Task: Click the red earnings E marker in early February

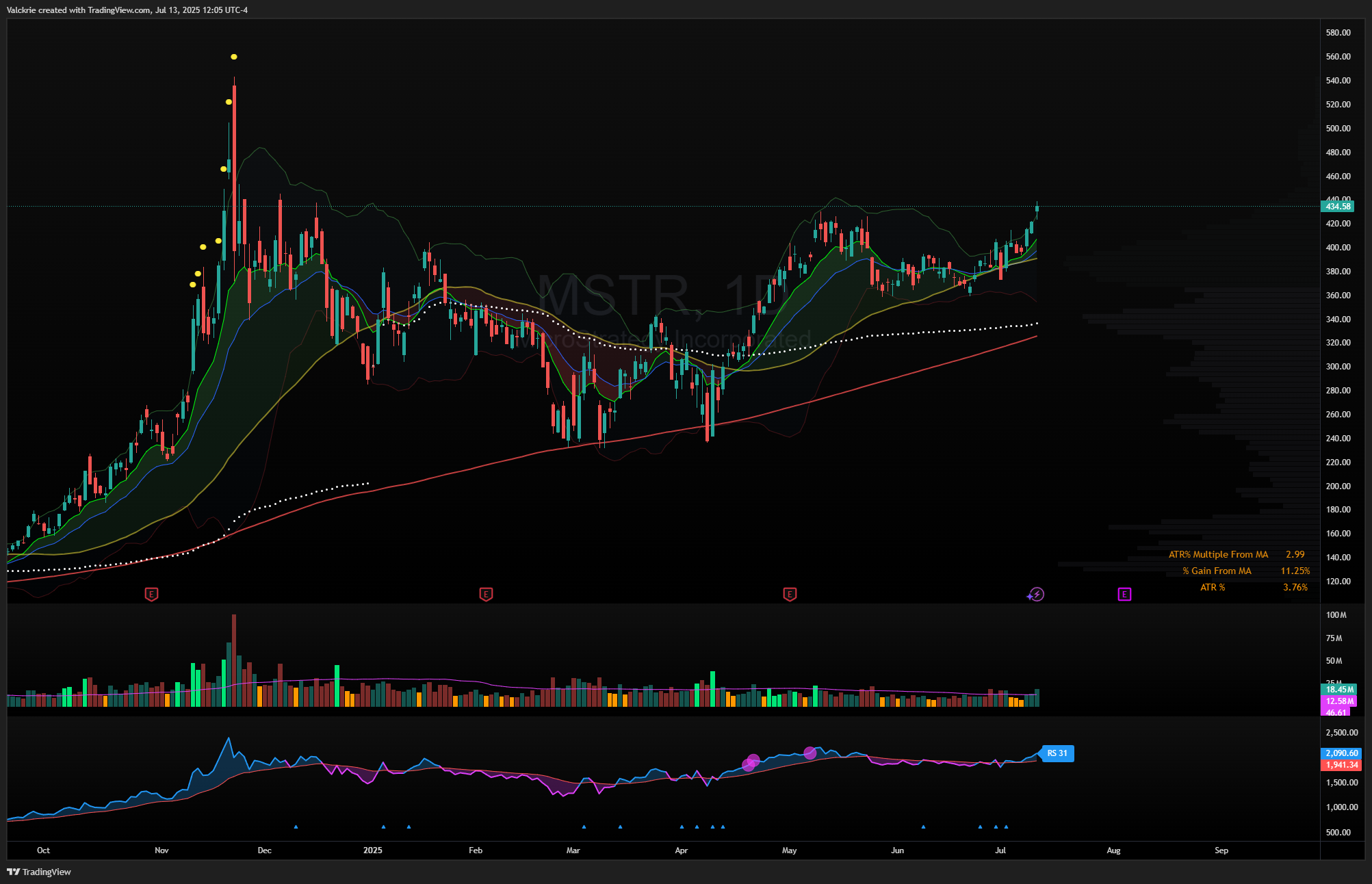Action: pyautogui.click(x=486, y=594)
